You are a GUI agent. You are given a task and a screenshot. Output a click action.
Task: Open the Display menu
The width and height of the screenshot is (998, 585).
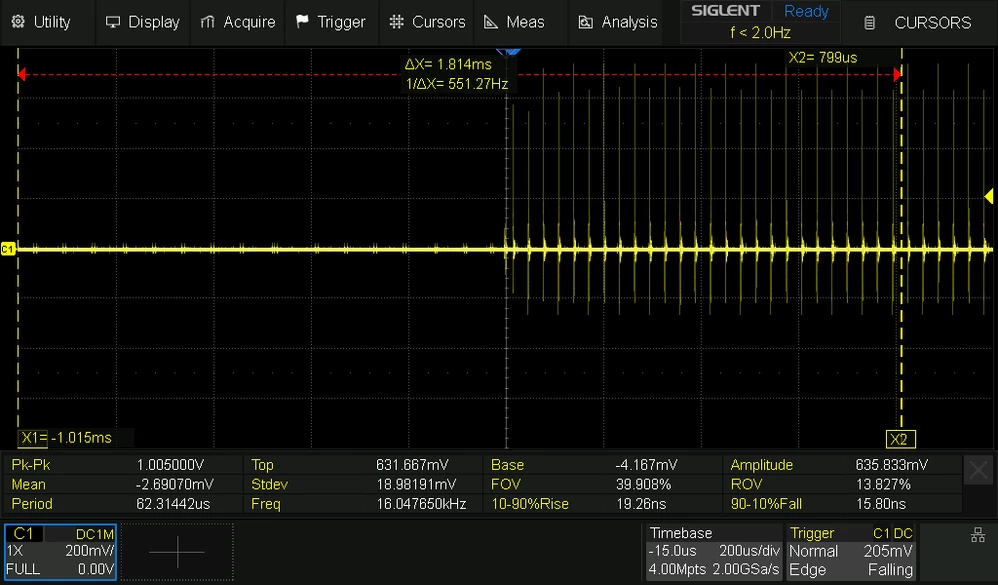click(x=143, y=22)
